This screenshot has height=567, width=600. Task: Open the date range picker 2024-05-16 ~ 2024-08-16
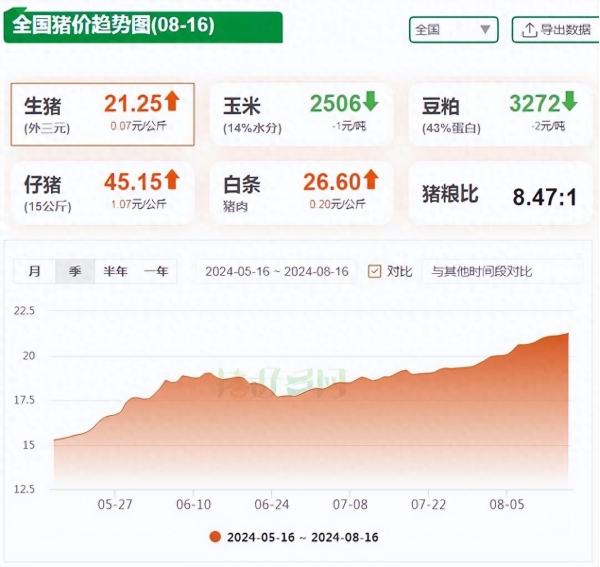[x=276, y=271]
